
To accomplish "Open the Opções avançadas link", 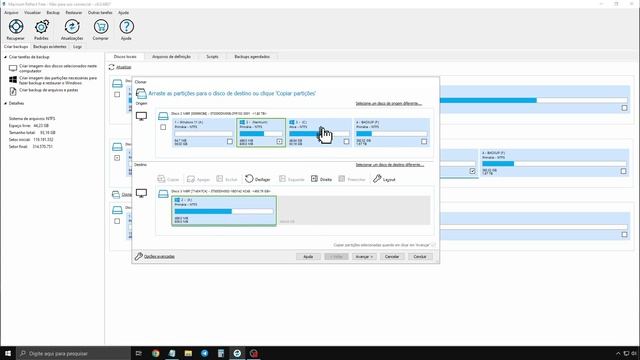I will (x=159, y=257).
